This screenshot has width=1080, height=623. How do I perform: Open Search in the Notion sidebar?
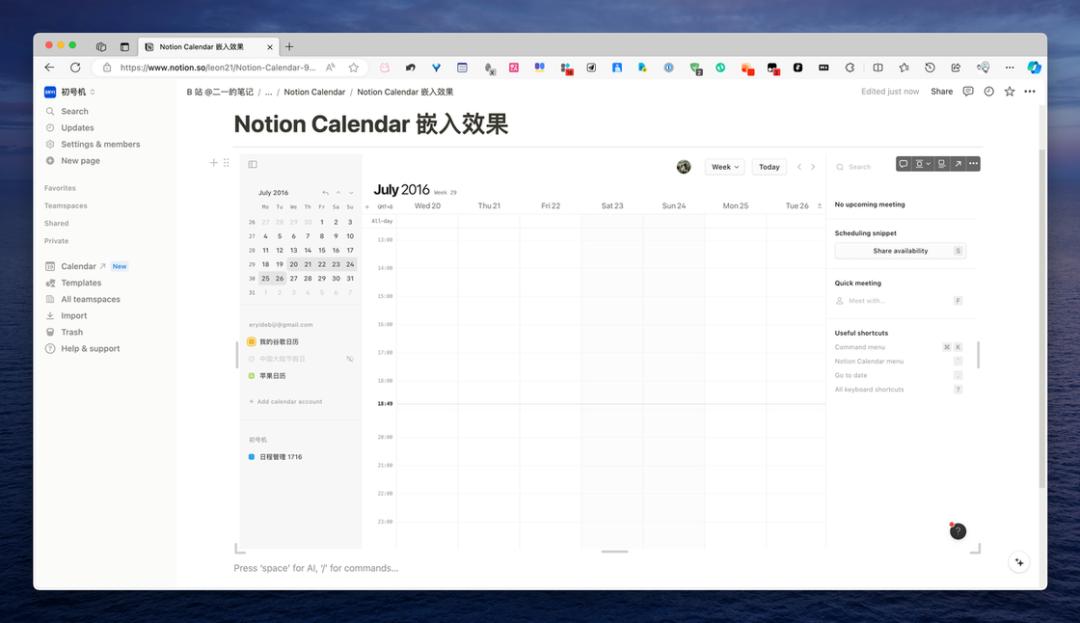[74, 111]
